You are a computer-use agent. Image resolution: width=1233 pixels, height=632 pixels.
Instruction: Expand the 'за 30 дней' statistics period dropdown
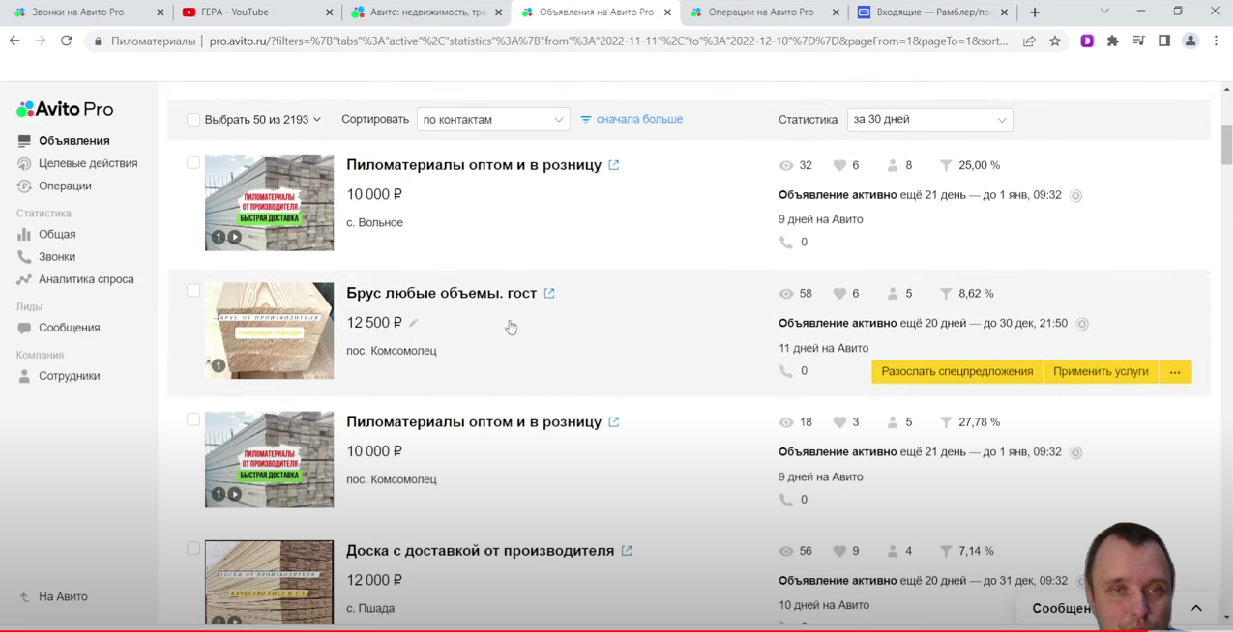(x=929, y=120)
